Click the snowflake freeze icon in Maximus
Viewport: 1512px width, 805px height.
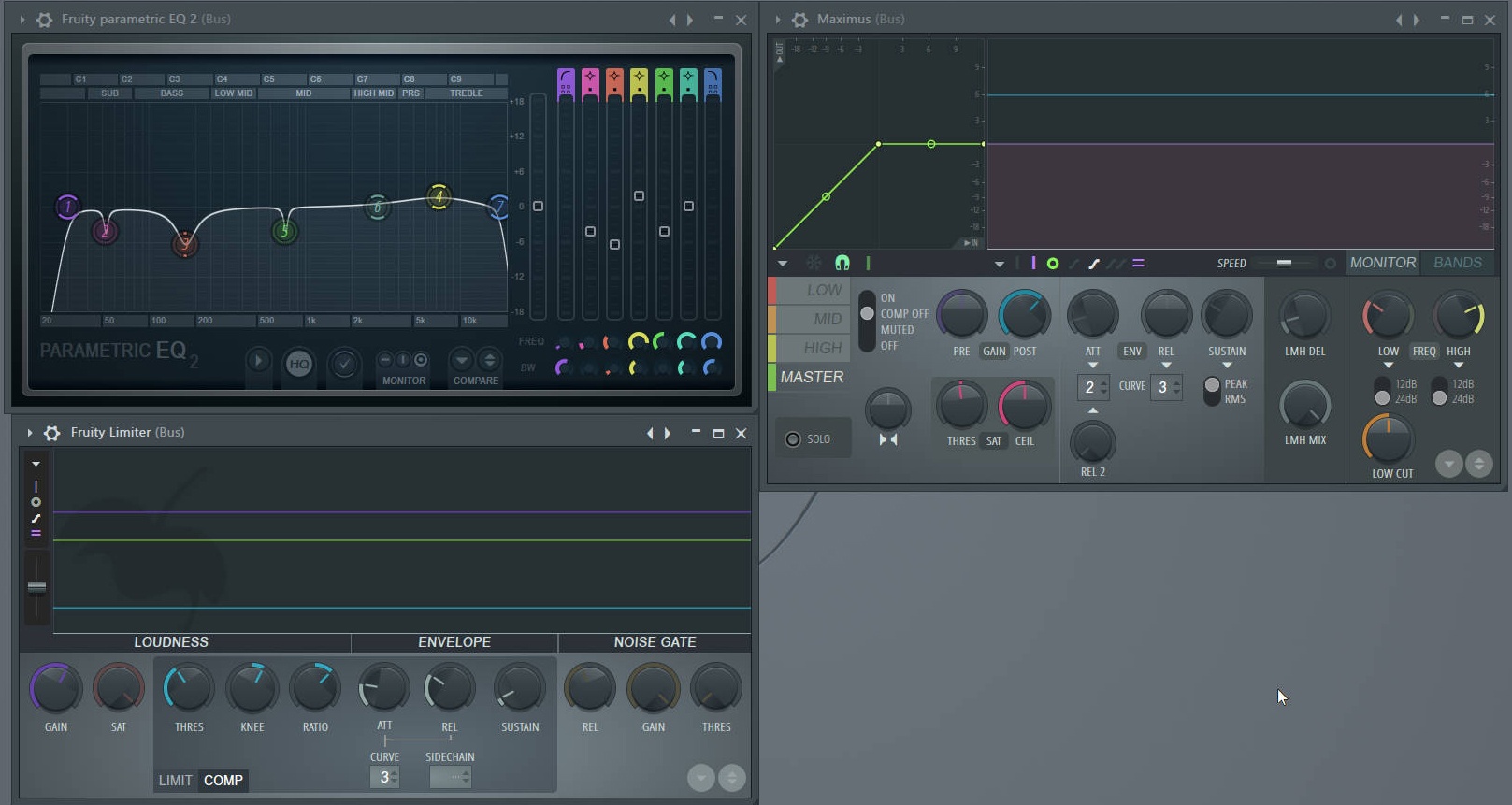coord(814,264)
